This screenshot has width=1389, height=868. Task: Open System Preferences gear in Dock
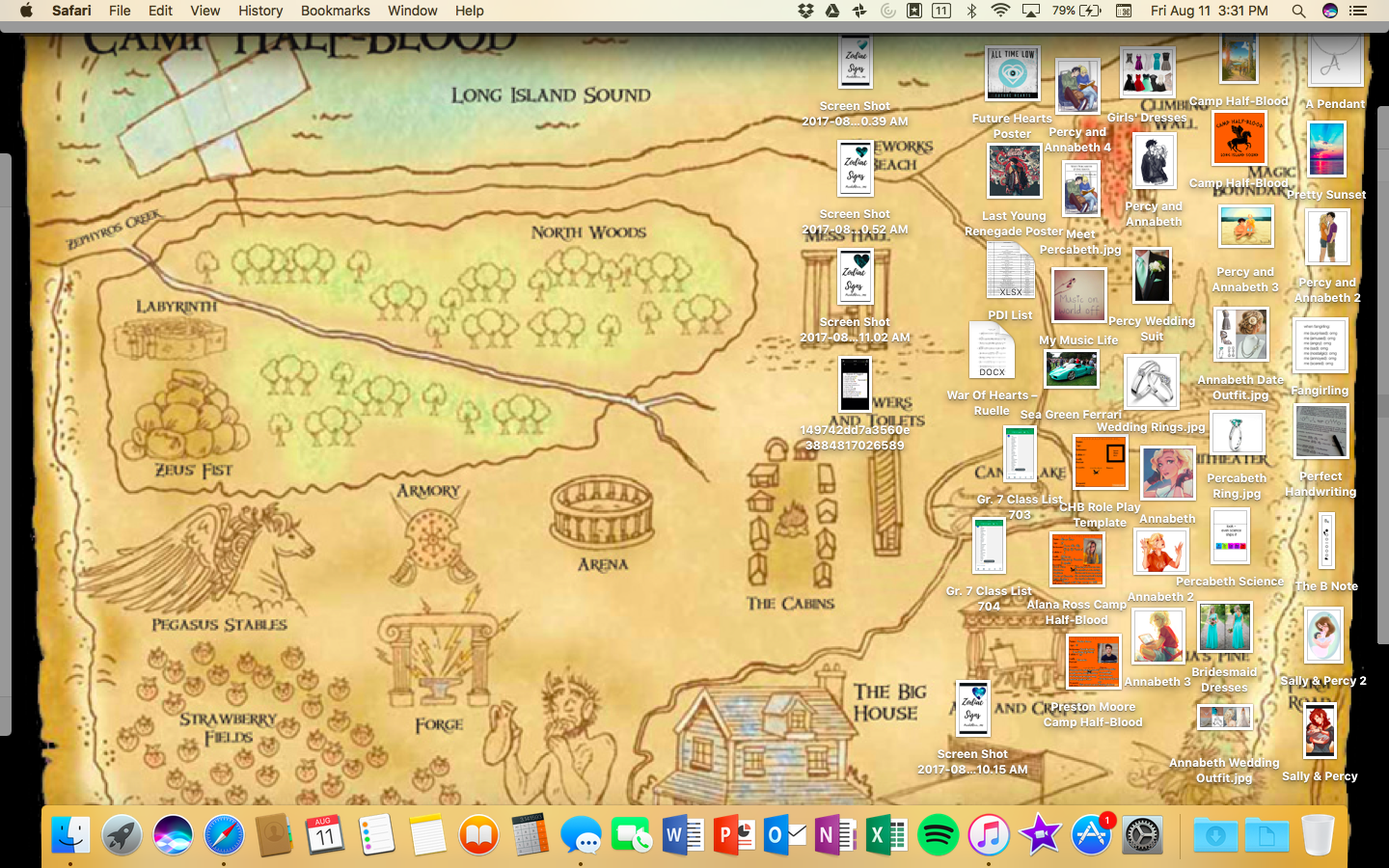coord(1142,835)
